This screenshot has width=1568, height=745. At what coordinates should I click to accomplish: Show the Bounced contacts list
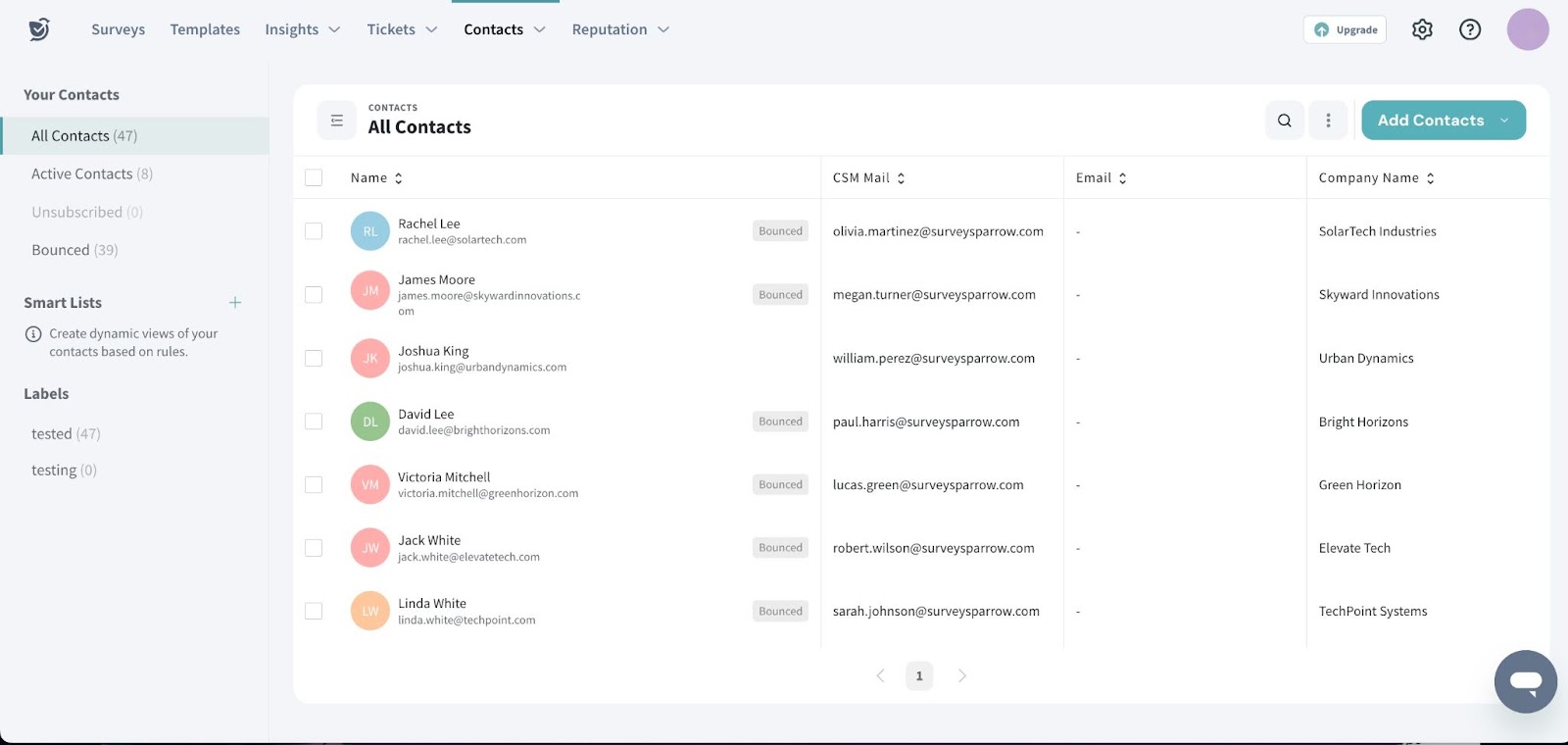[74, 250]
